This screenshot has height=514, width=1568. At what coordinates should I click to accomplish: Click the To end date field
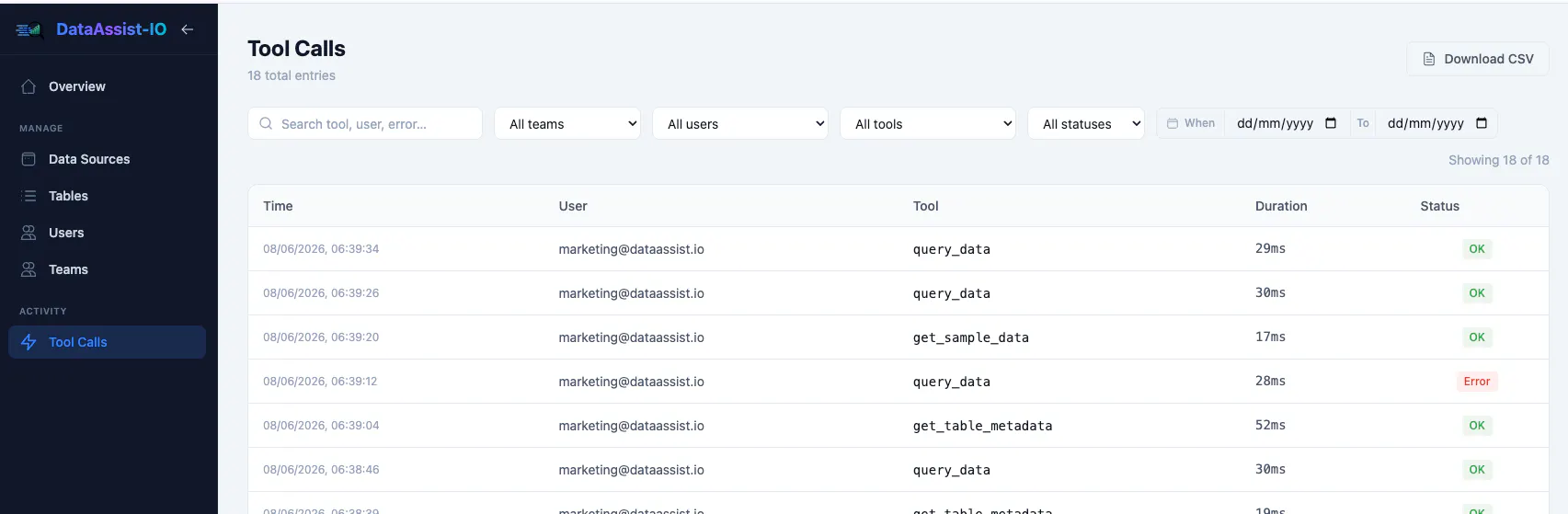[x=1437, y=123]
